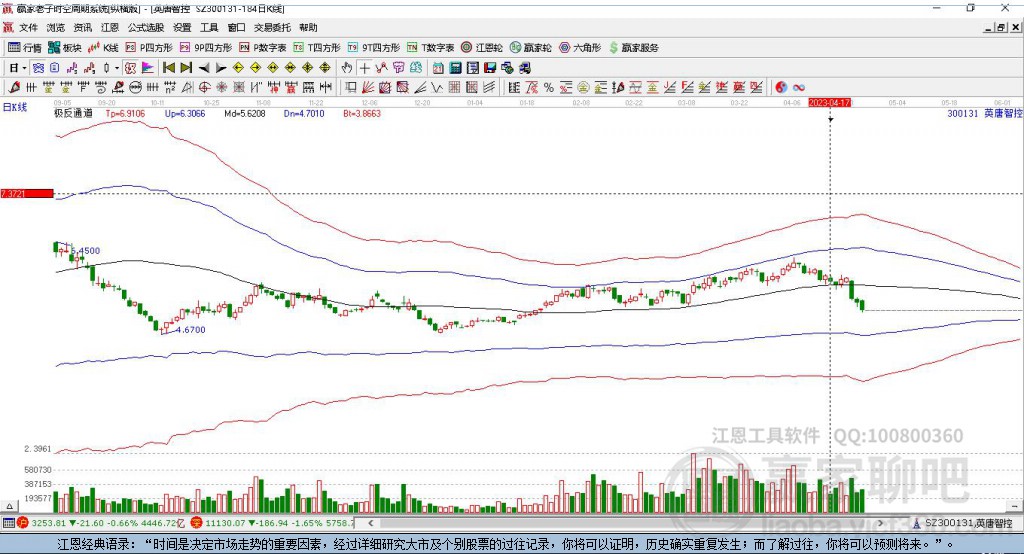1024x554 pixels.
Task: Open the T数字表 tool
Action: (x=430, y=48)
